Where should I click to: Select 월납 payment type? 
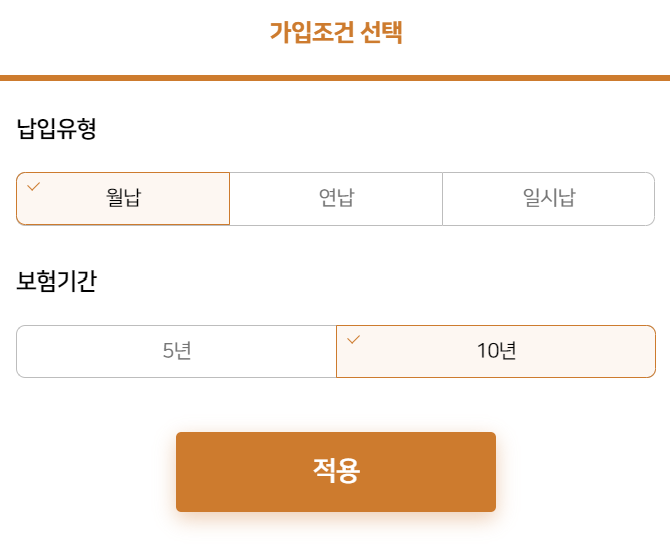click(123, 199)
